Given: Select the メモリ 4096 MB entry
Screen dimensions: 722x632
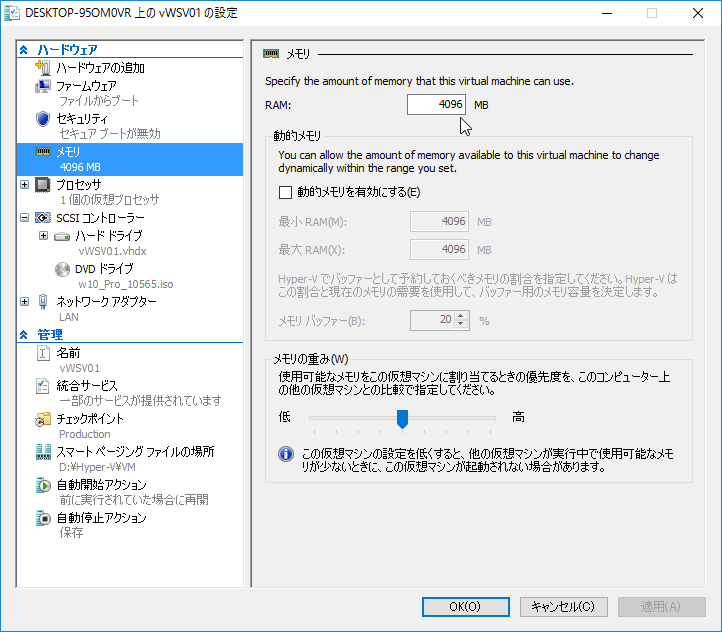Looking at the screenshot, I should pos(130,159).
